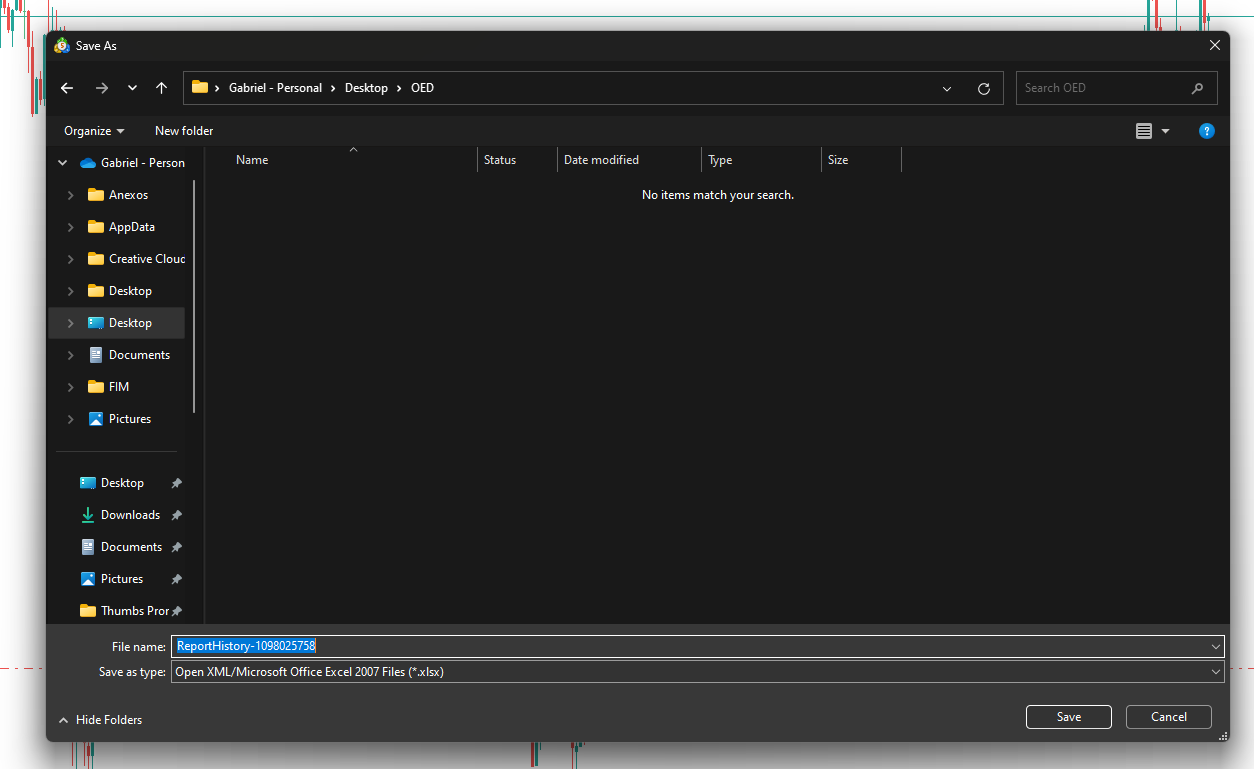Collapse the Gabriel - Personal tree node
This screenshot has width=1254, height=769.
pos(63,163)
